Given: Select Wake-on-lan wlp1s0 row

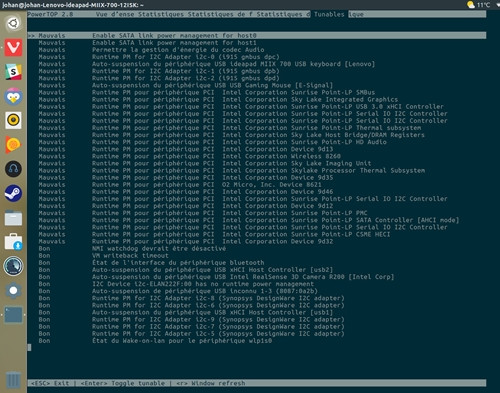Looking at the screenshot, I should tap(257, 341).
